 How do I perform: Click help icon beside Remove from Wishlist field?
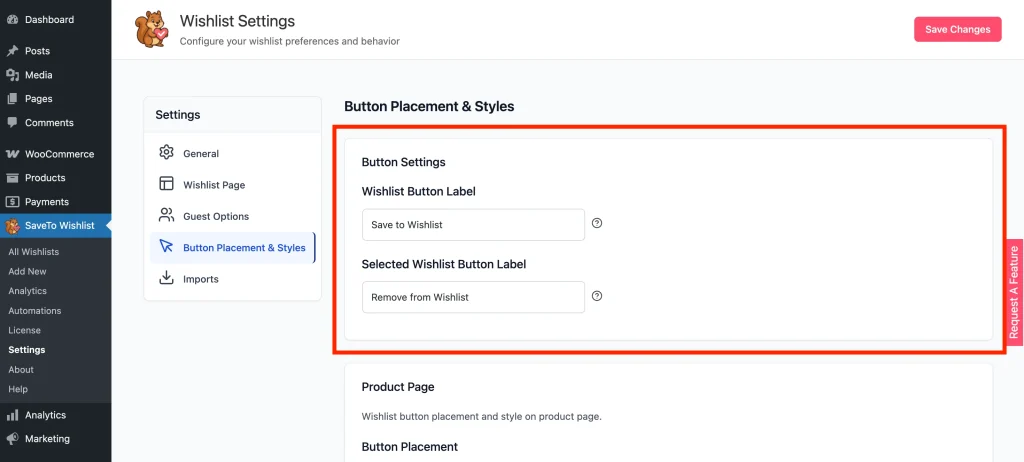(597, 296)
